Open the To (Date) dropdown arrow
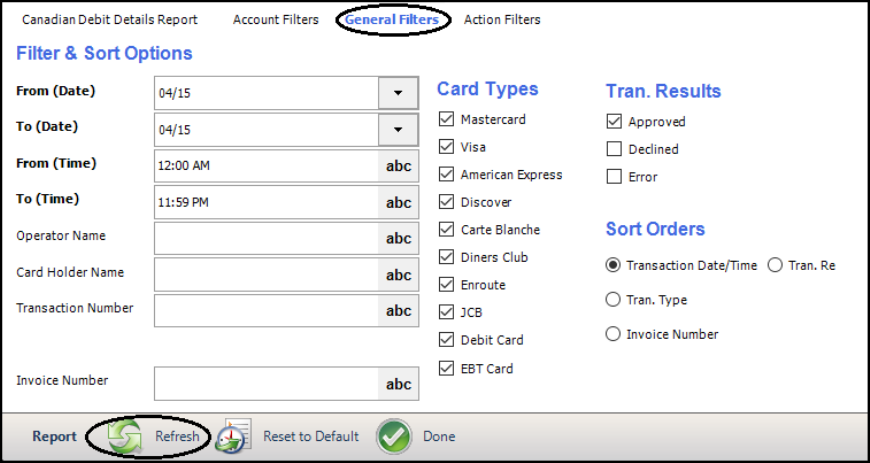Image resolution: width=870 pixels, height=463 pixels. pos(398,130)
